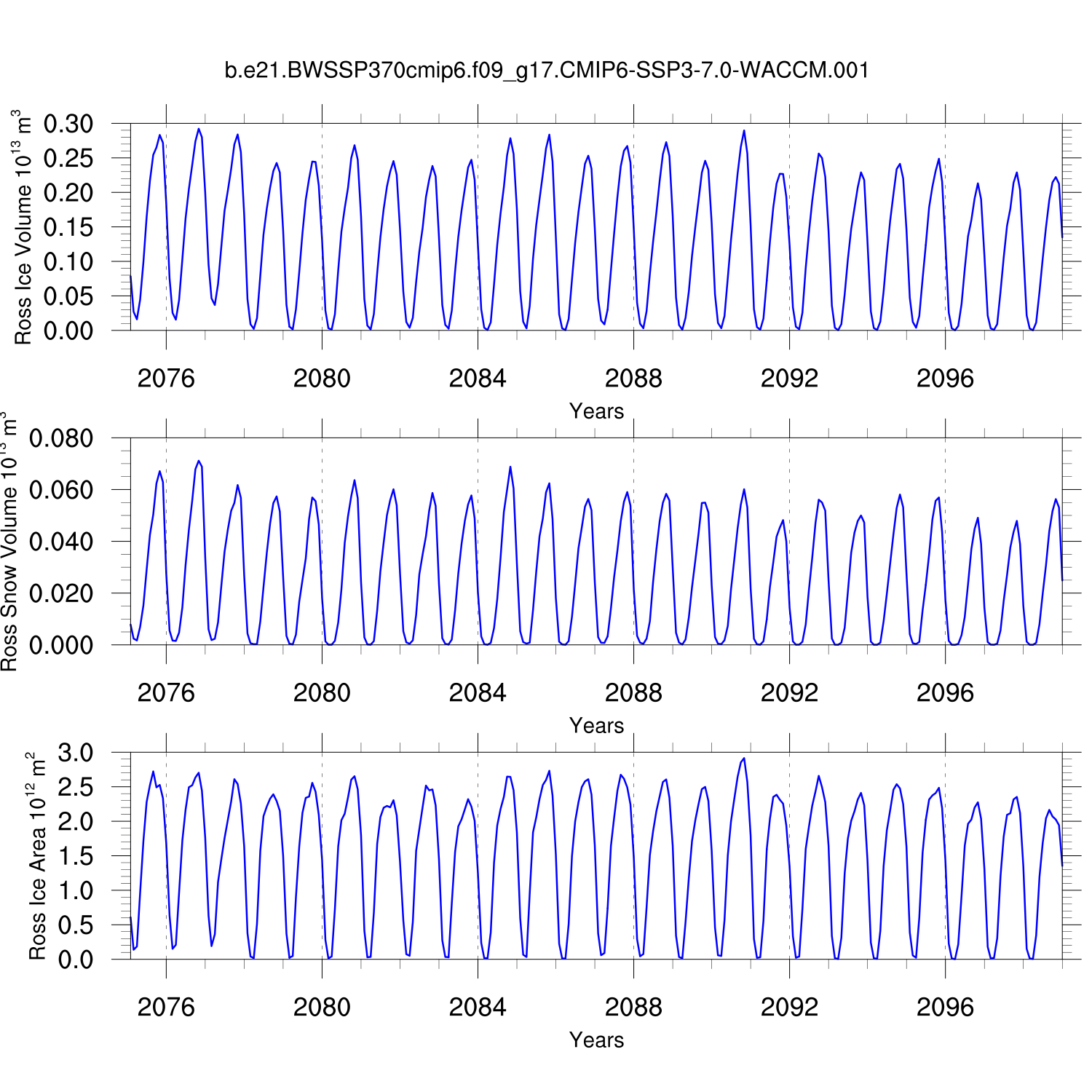Select the 2092 tick label in the middle panel
This screenshot has height=1092, width=1092.
pos(789,693)
